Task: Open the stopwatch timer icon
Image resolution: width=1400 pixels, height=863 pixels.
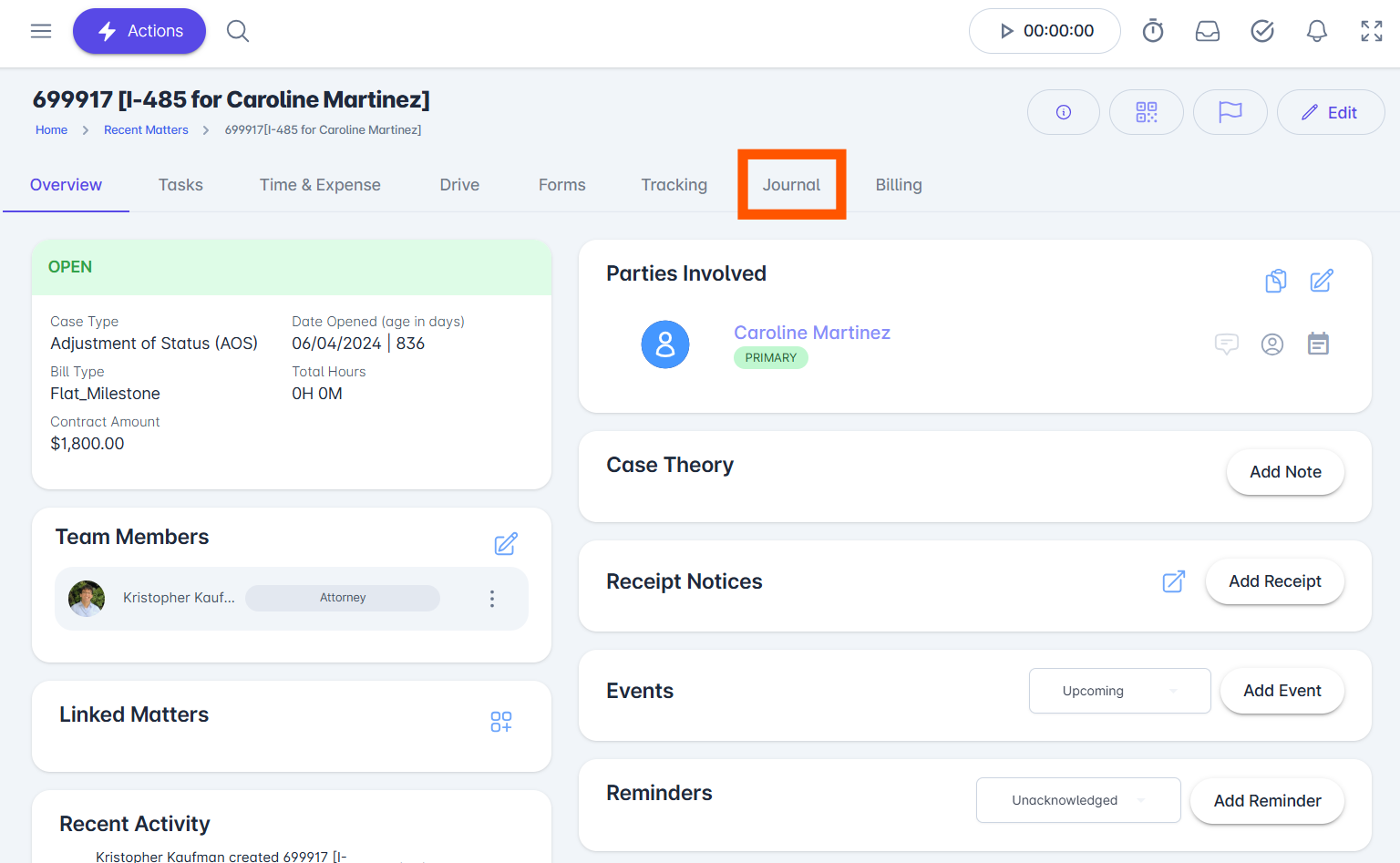Action: tap(1153, 31)
